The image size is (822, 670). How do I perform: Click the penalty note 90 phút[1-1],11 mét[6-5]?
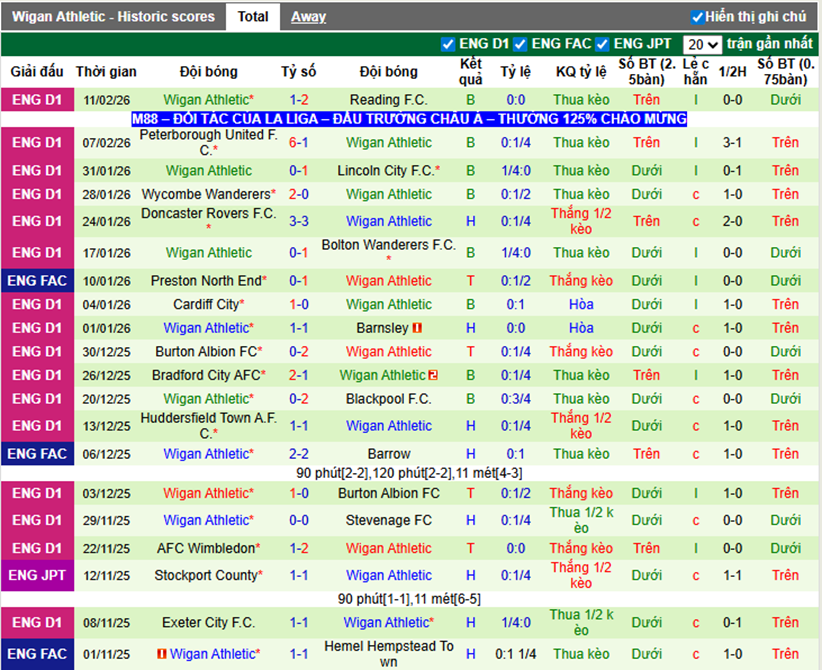point(409,599)
